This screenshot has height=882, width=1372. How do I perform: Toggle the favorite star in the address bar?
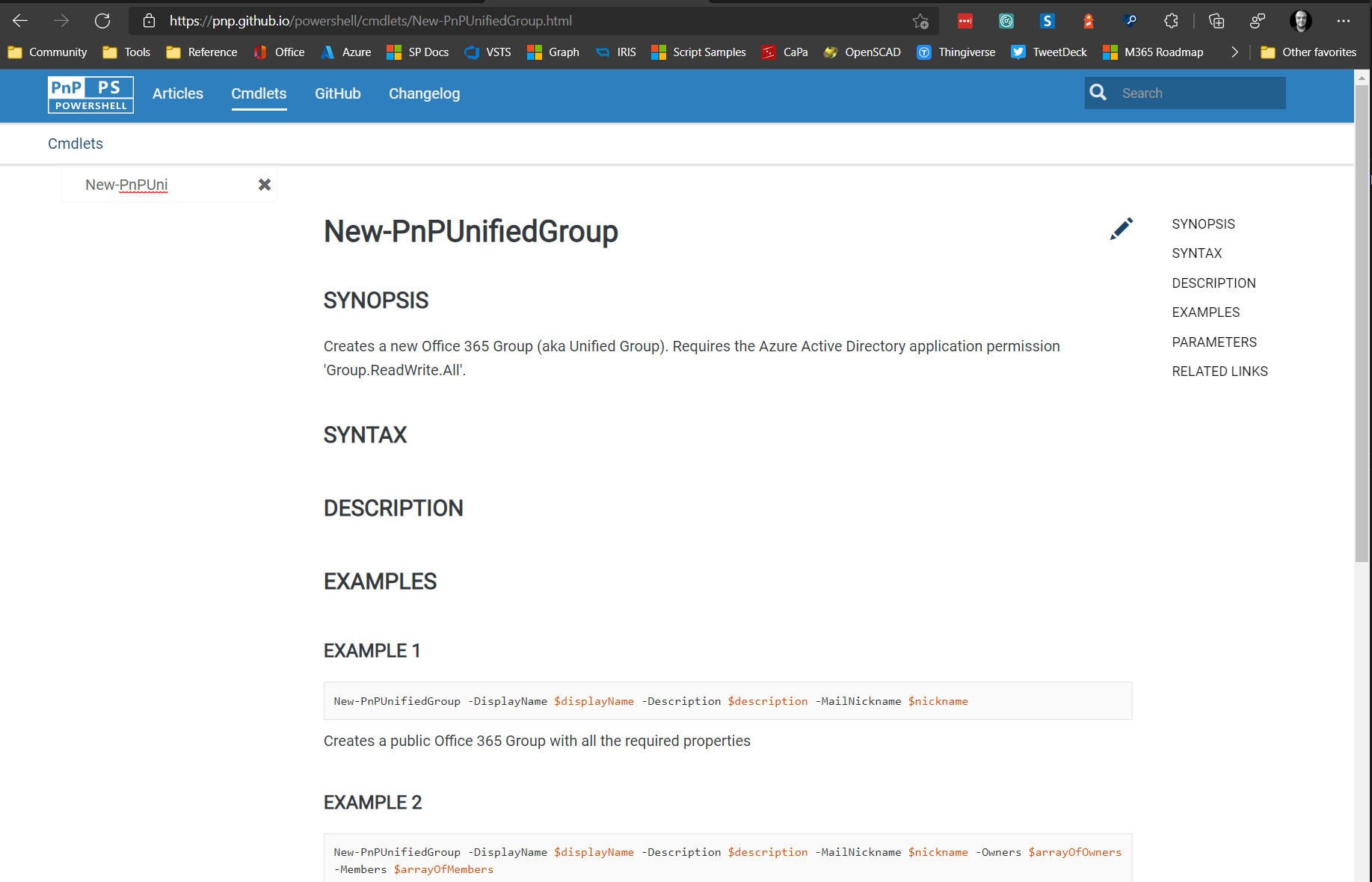[x=921, y=20]
